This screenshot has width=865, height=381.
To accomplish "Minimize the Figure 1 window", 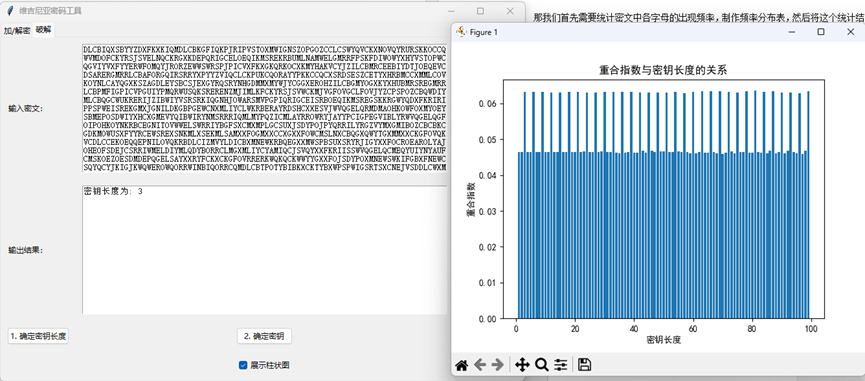I will 792,32.
